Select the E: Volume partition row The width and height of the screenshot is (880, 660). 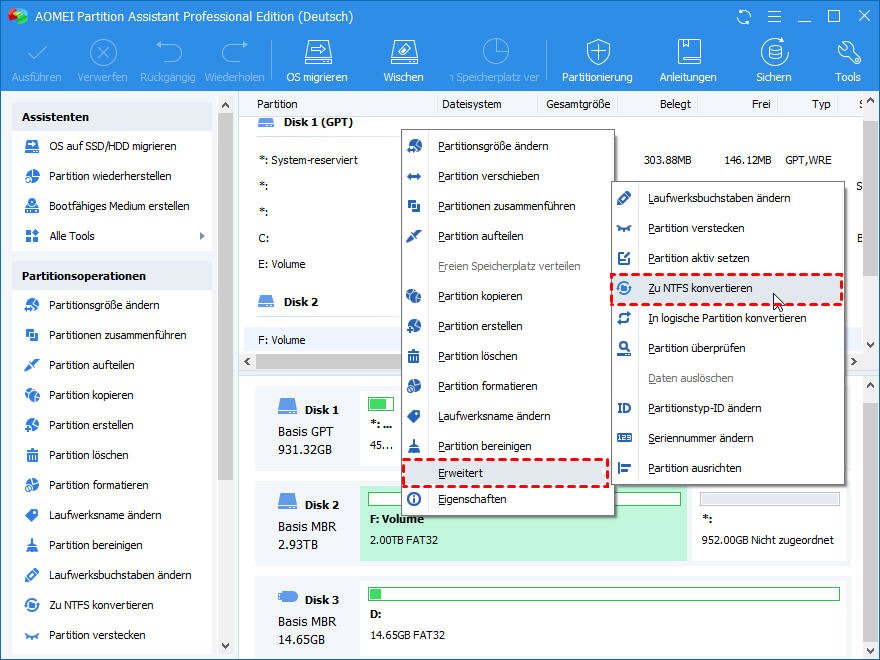323,264
